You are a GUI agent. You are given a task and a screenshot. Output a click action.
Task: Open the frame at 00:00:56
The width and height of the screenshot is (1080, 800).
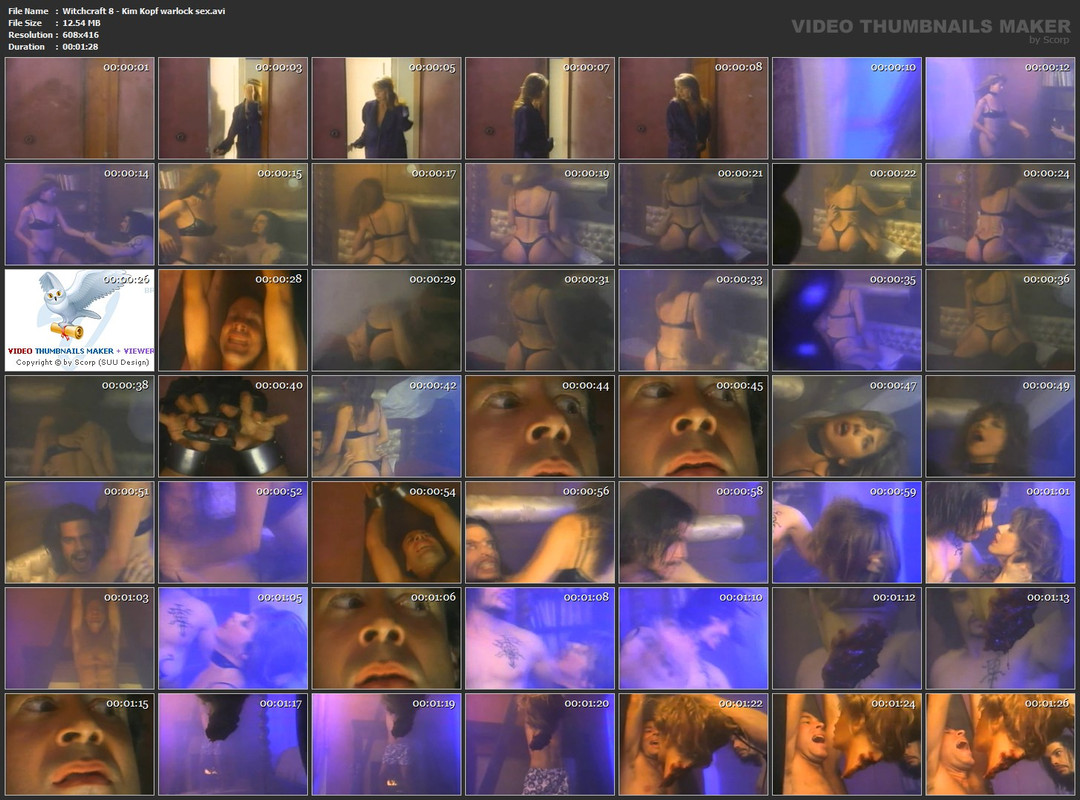click(540, 533)
